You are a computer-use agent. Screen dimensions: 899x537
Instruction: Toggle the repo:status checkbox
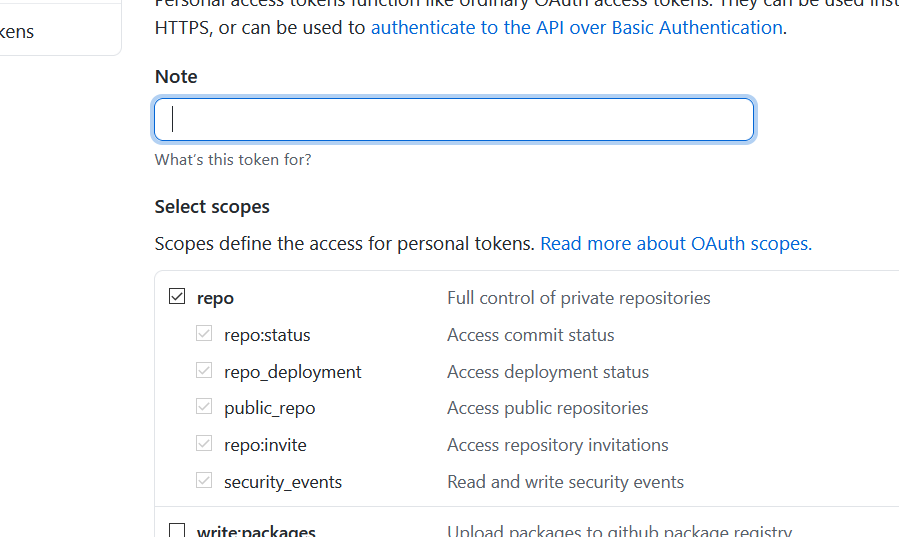click(204, 334)
